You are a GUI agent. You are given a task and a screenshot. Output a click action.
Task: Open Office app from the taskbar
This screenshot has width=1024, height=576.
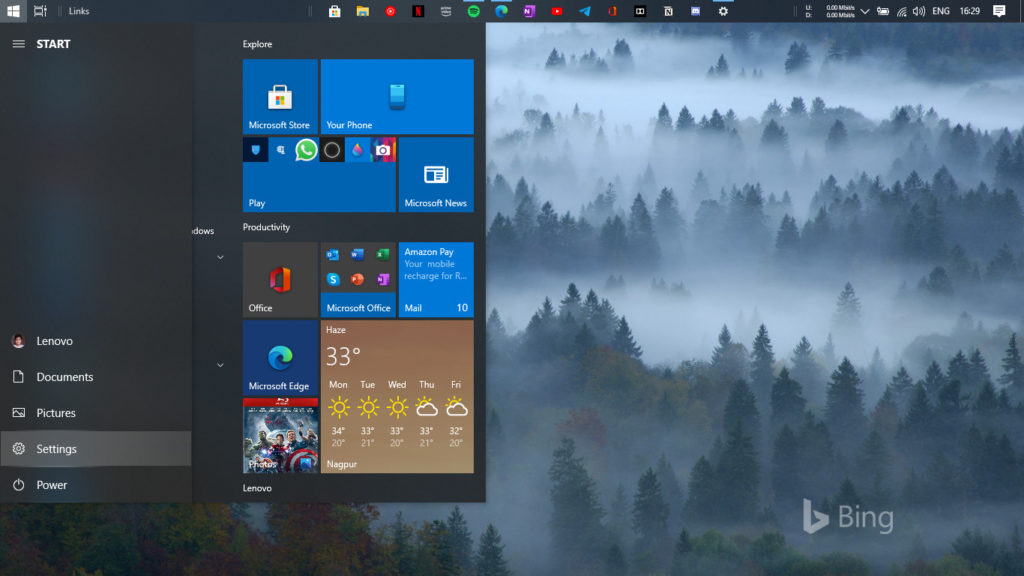pos(613,11)
